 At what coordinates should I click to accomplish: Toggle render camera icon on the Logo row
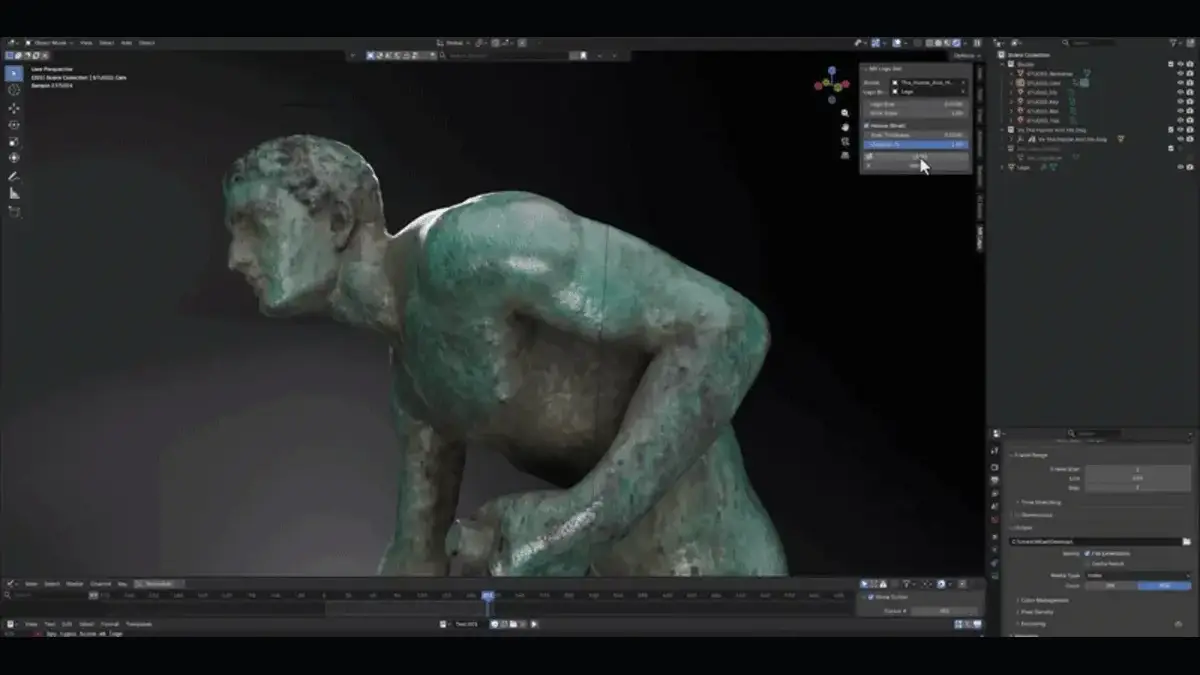pos(1189,167)
